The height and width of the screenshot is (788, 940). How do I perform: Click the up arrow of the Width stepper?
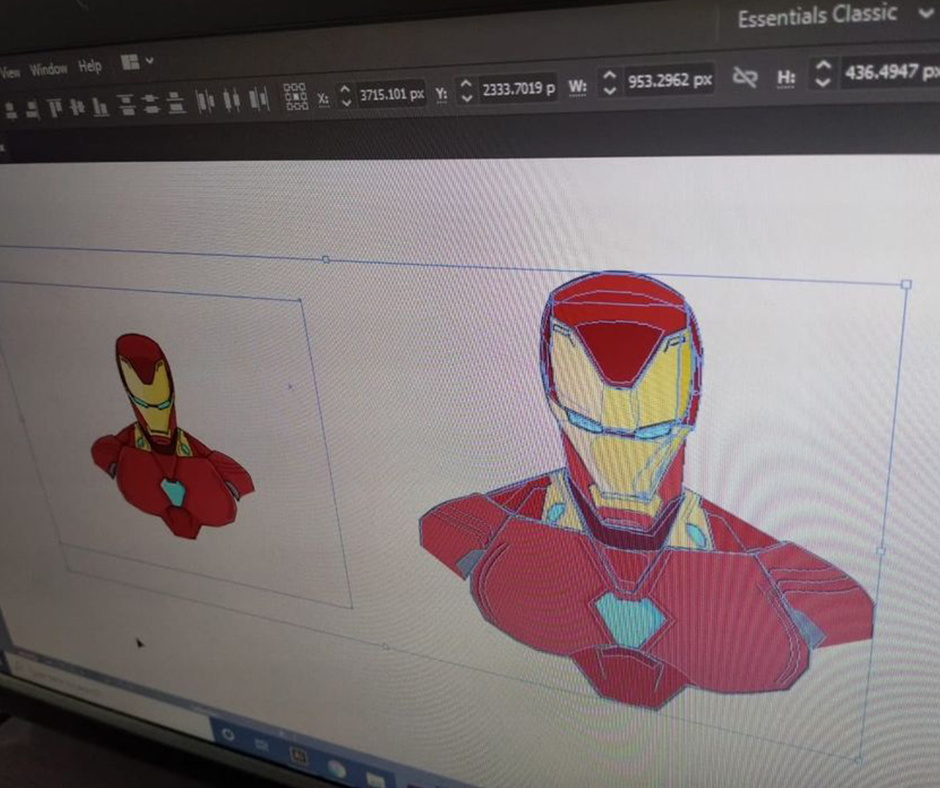point(610,75)
